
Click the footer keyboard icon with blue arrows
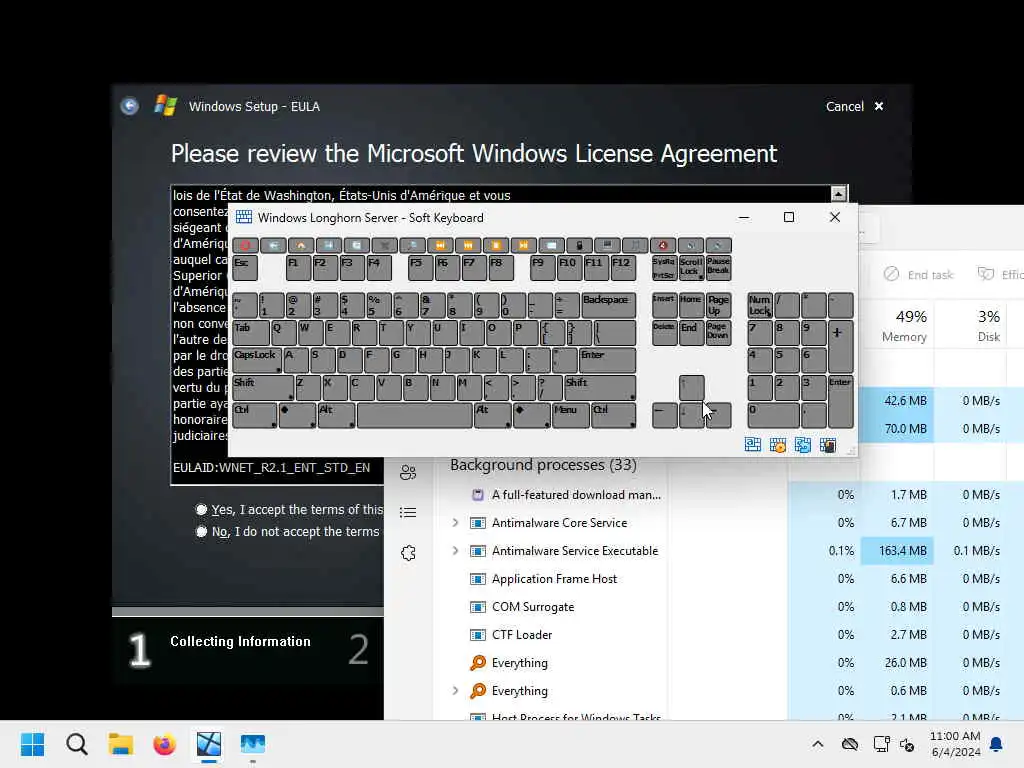coord(803,445)
